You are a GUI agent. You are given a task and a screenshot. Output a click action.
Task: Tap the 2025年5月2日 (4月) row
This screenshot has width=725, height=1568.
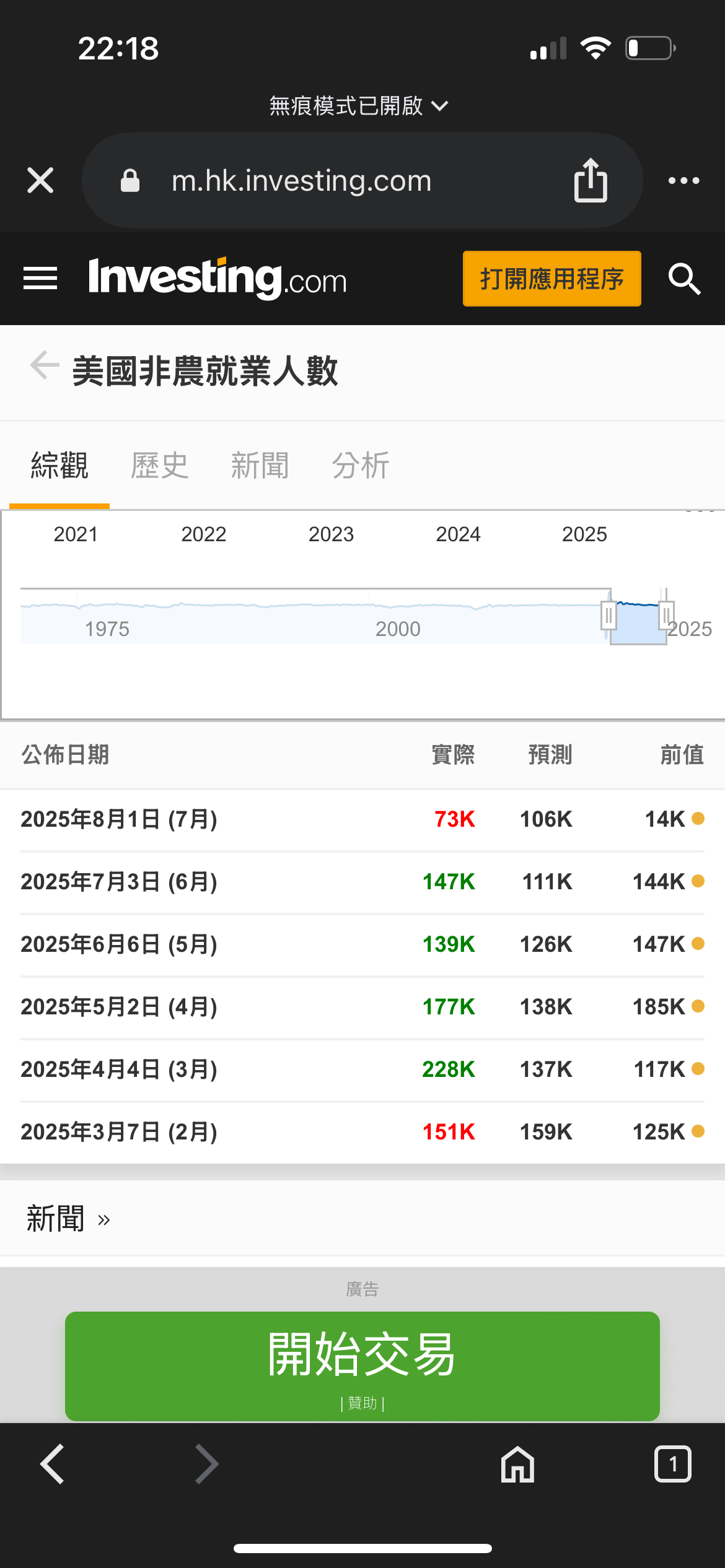362,1007
